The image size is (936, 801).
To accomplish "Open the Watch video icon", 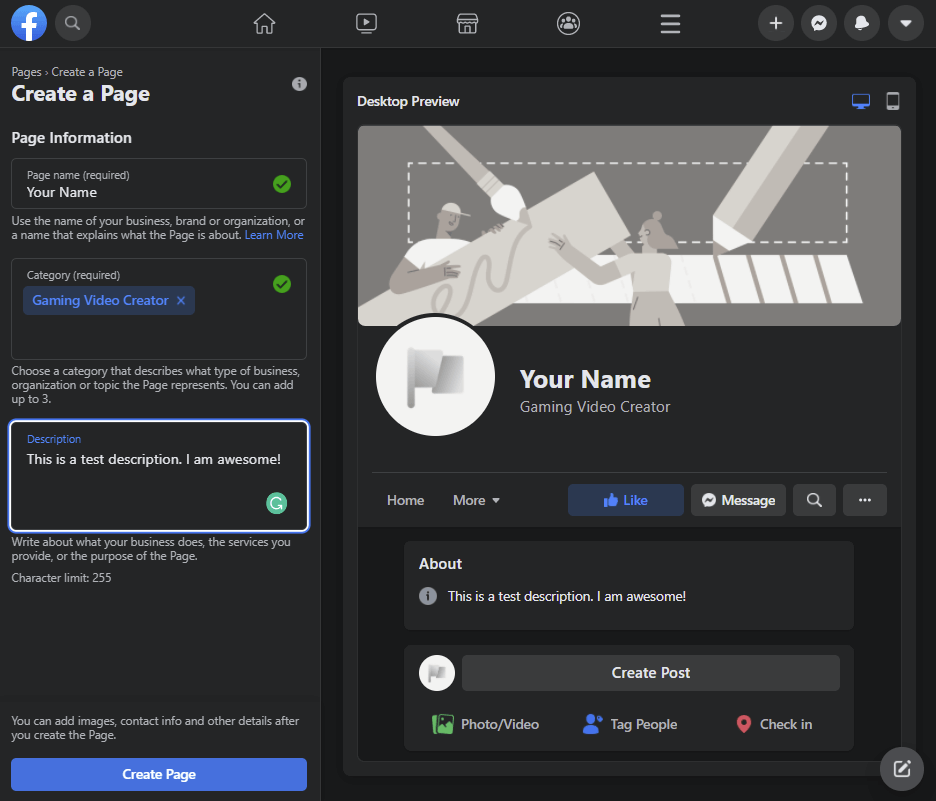I will (366, 23).
